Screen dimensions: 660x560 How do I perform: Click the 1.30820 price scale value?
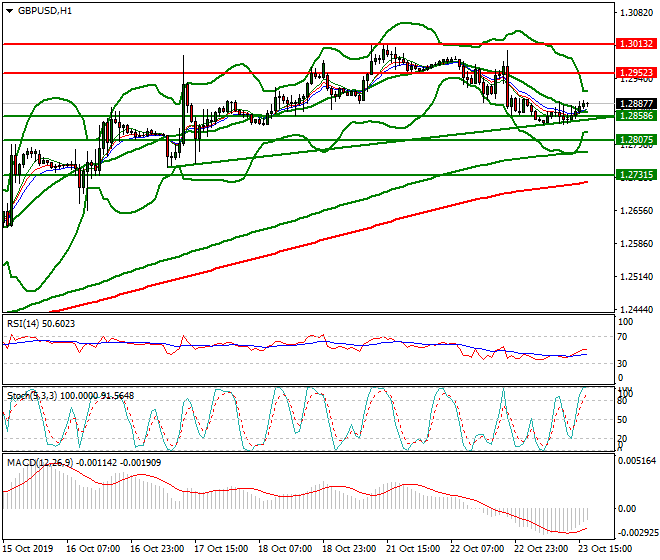(x=637, y=13)
